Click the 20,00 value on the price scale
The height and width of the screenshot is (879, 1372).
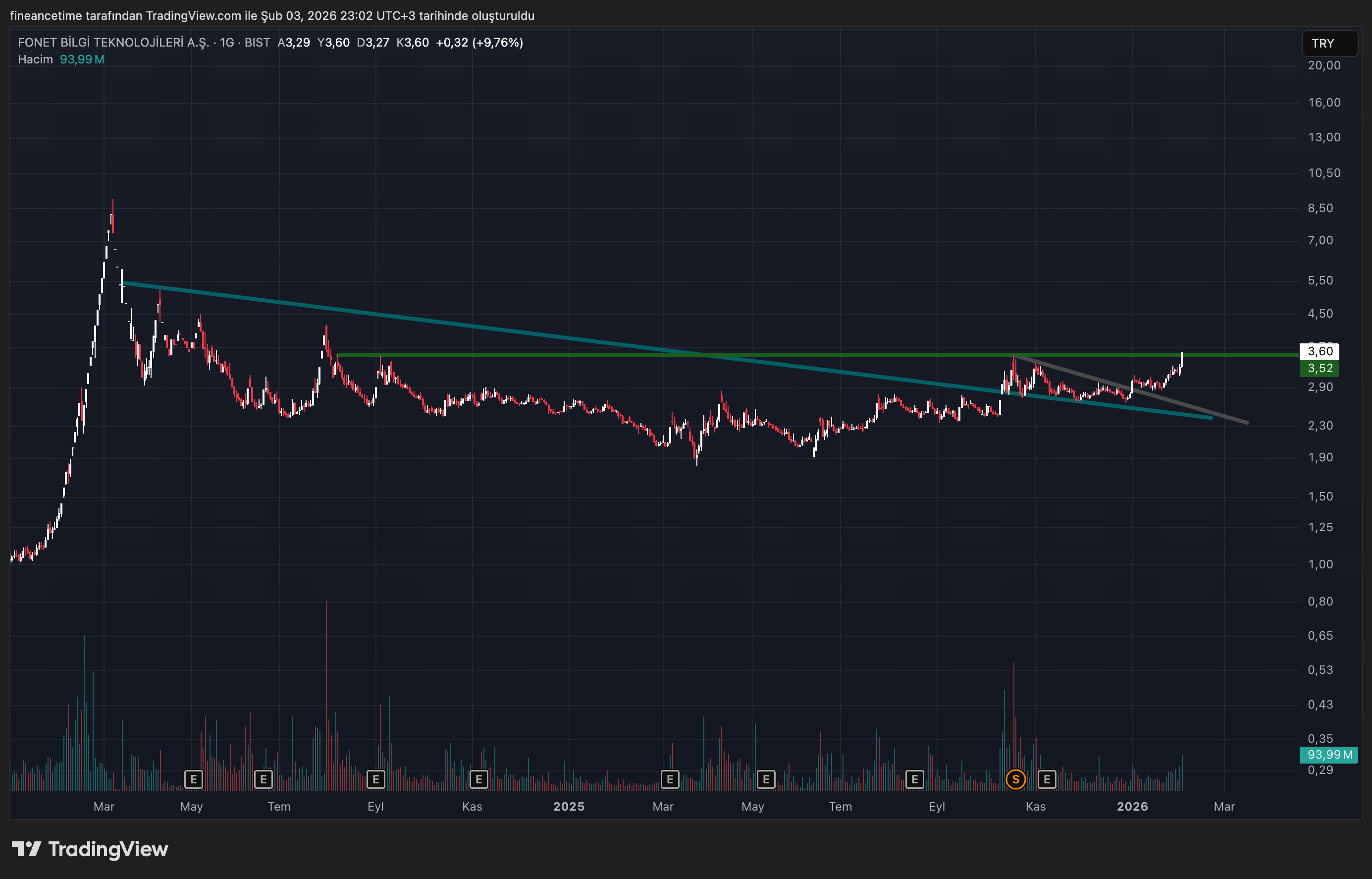(x=1323, y=65)
